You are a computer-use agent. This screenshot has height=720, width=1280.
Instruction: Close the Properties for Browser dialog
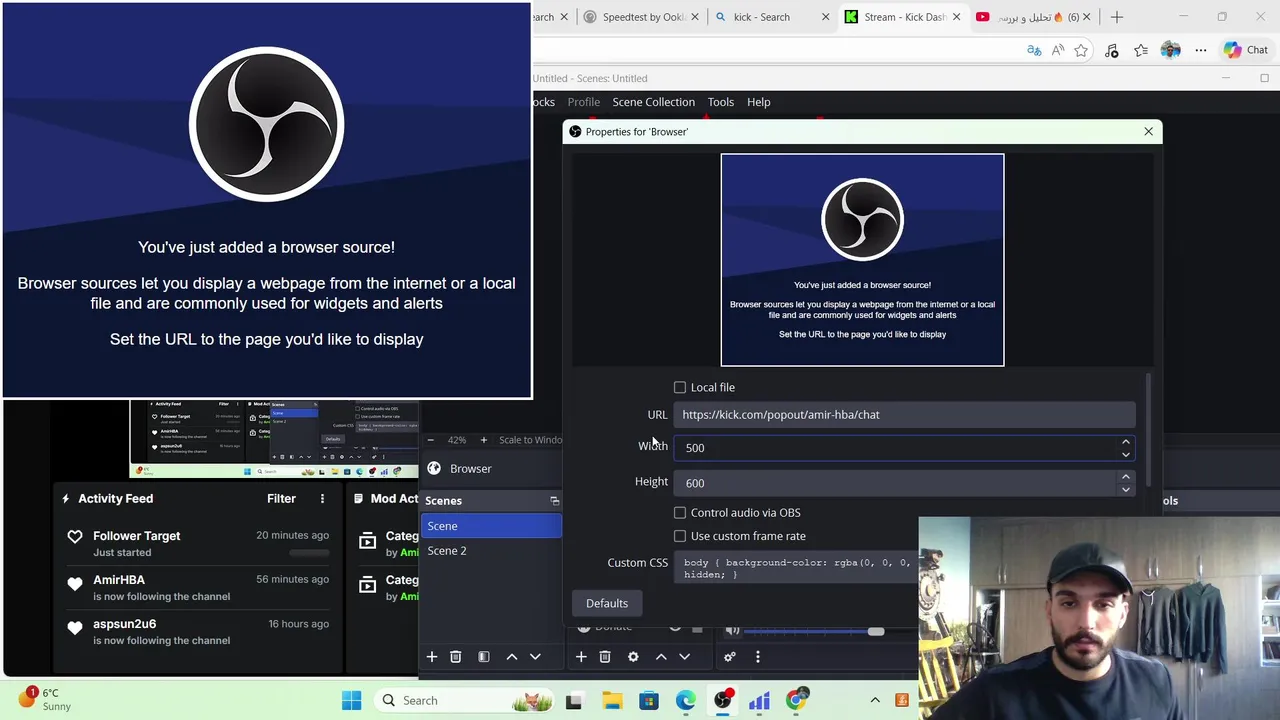tap(1148, 131)
